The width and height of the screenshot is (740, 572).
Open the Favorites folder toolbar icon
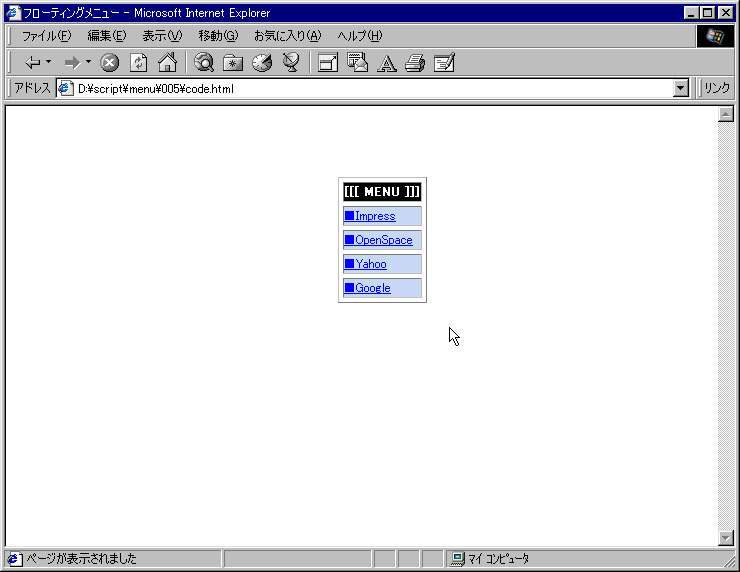tap(233, 62)
